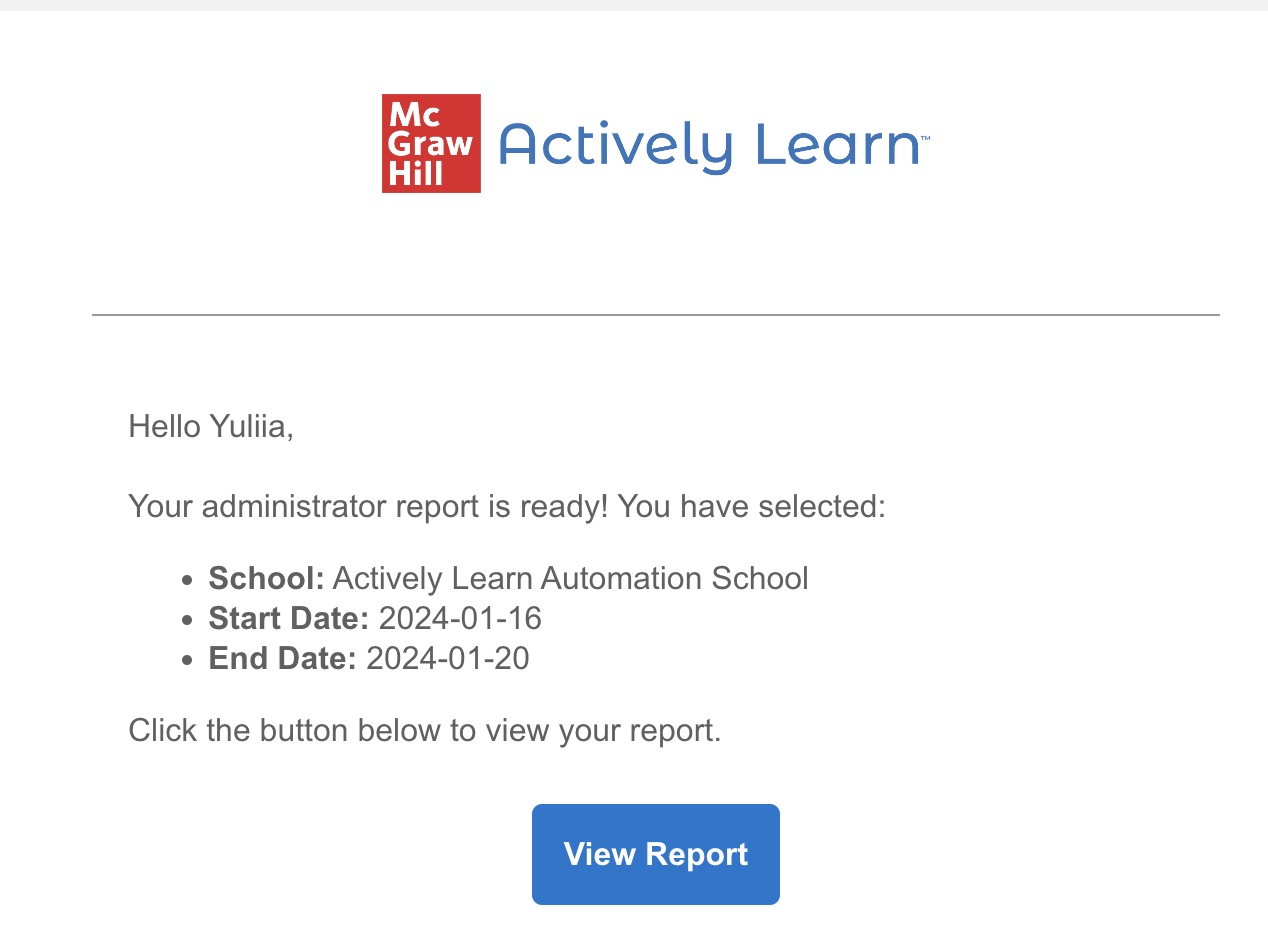Viewport: 1268px width, 942px height.
Task: Click the Actively Learn Automation School name
Action: (x=570, y=578)
